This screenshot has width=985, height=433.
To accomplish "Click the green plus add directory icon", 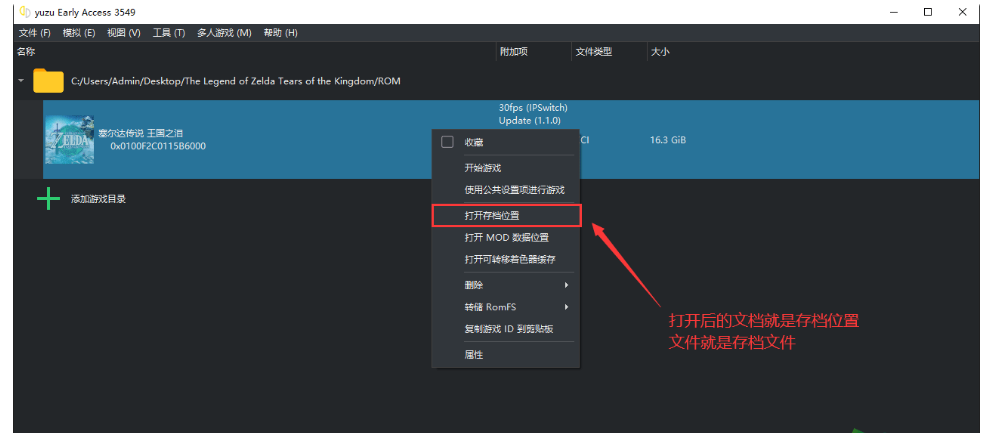I will (48, 199).
